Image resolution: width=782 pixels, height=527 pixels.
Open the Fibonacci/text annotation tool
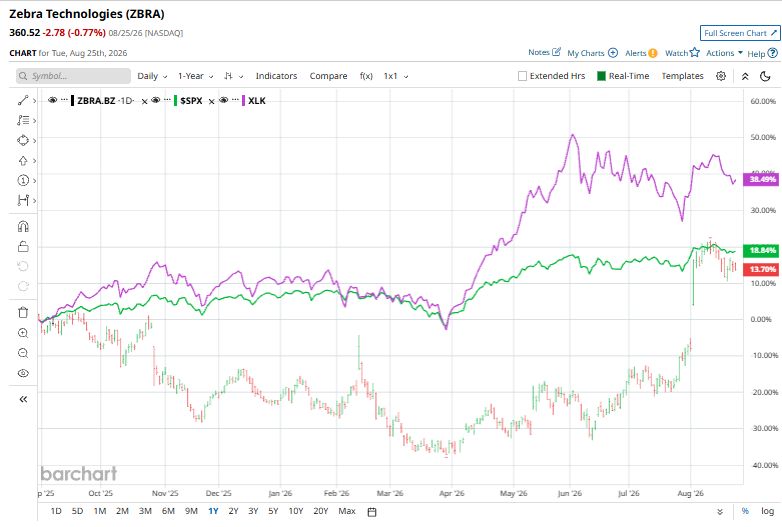23,121
